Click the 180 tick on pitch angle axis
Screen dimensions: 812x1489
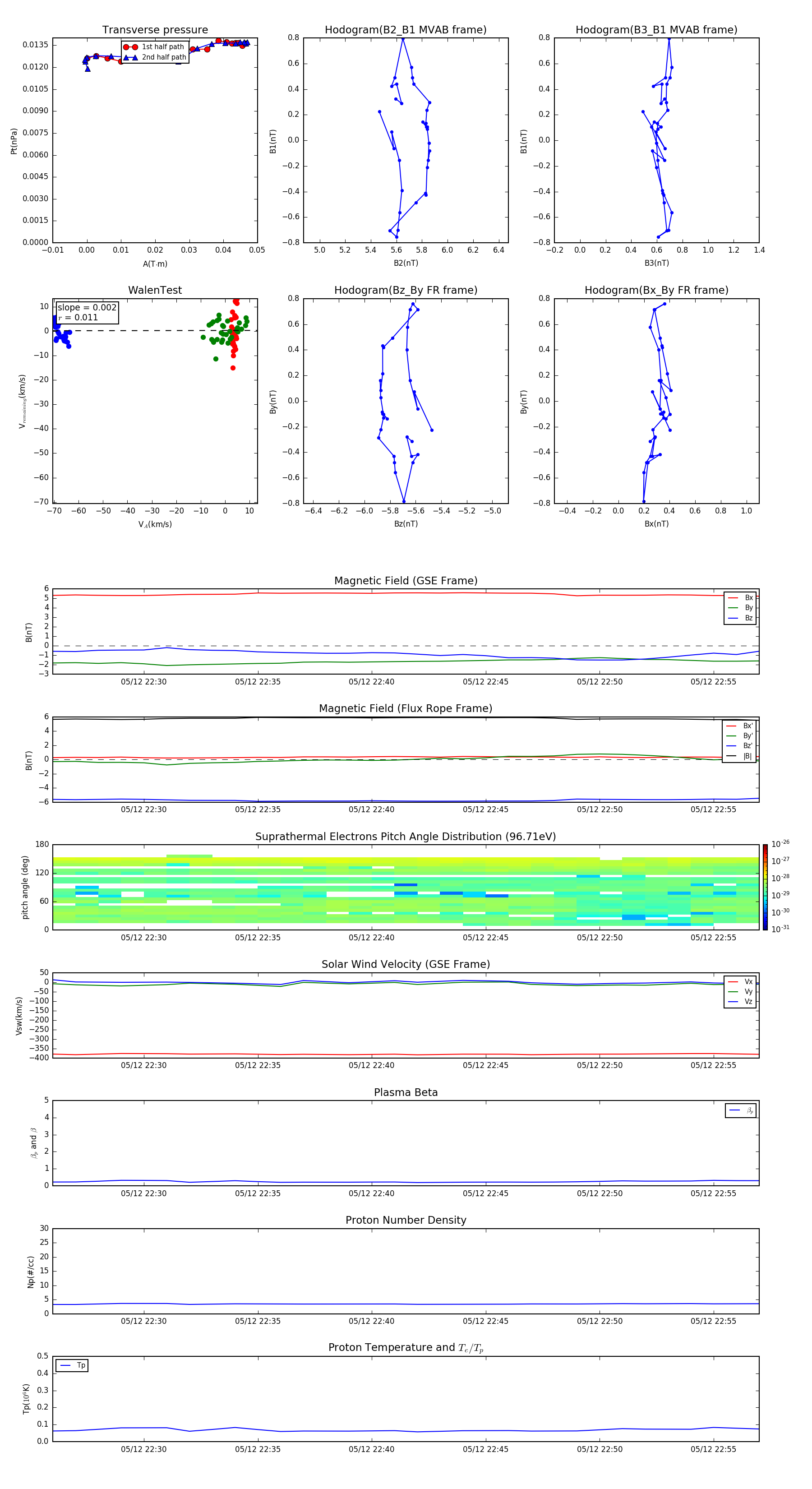click(42, 845)
